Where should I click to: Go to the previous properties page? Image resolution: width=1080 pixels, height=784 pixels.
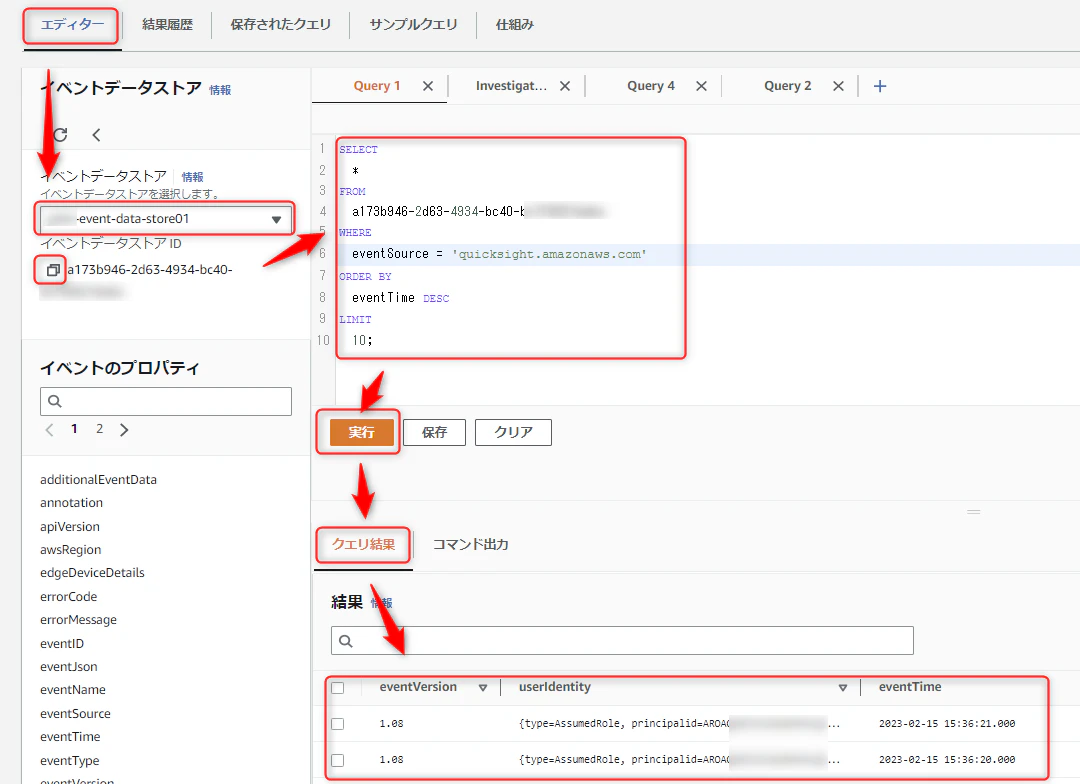50,430
